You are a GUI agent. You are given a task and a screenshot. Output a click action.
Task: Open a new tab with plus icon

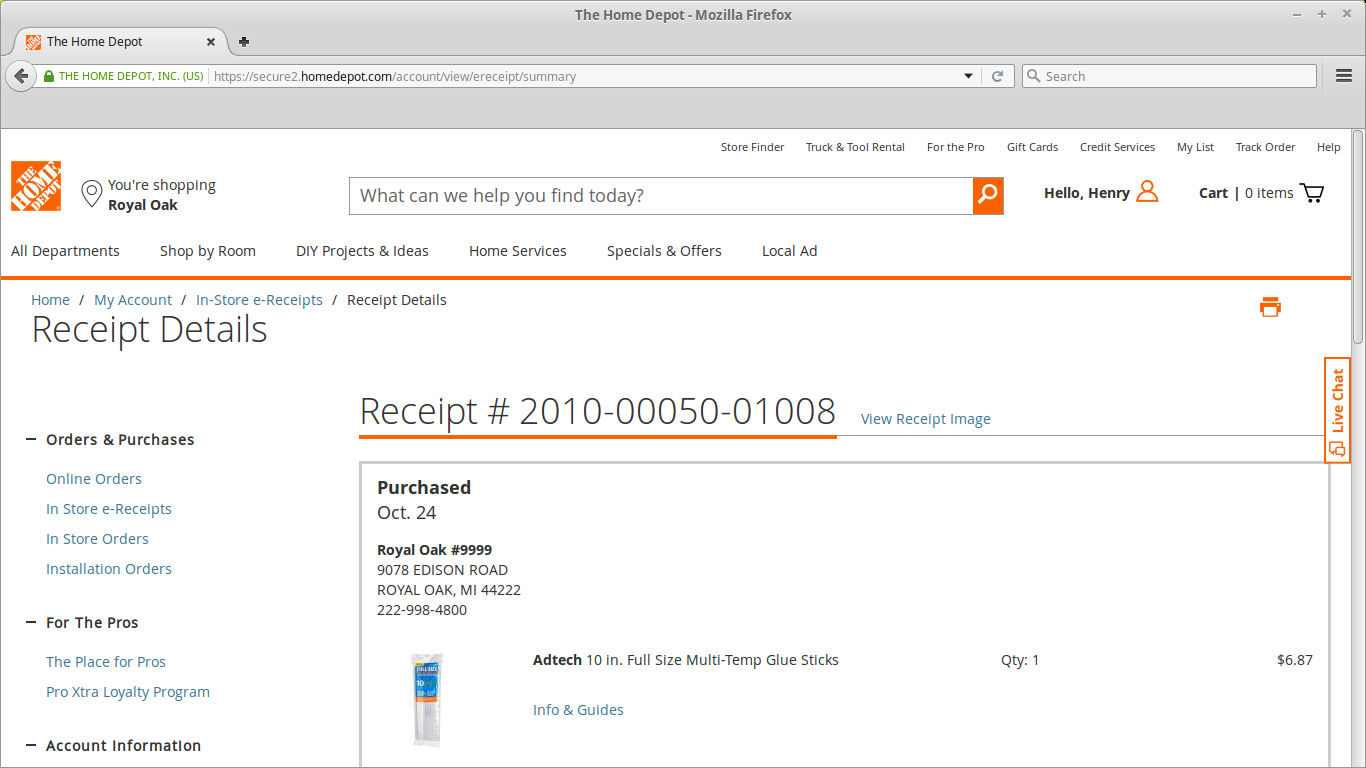(244, 42)
